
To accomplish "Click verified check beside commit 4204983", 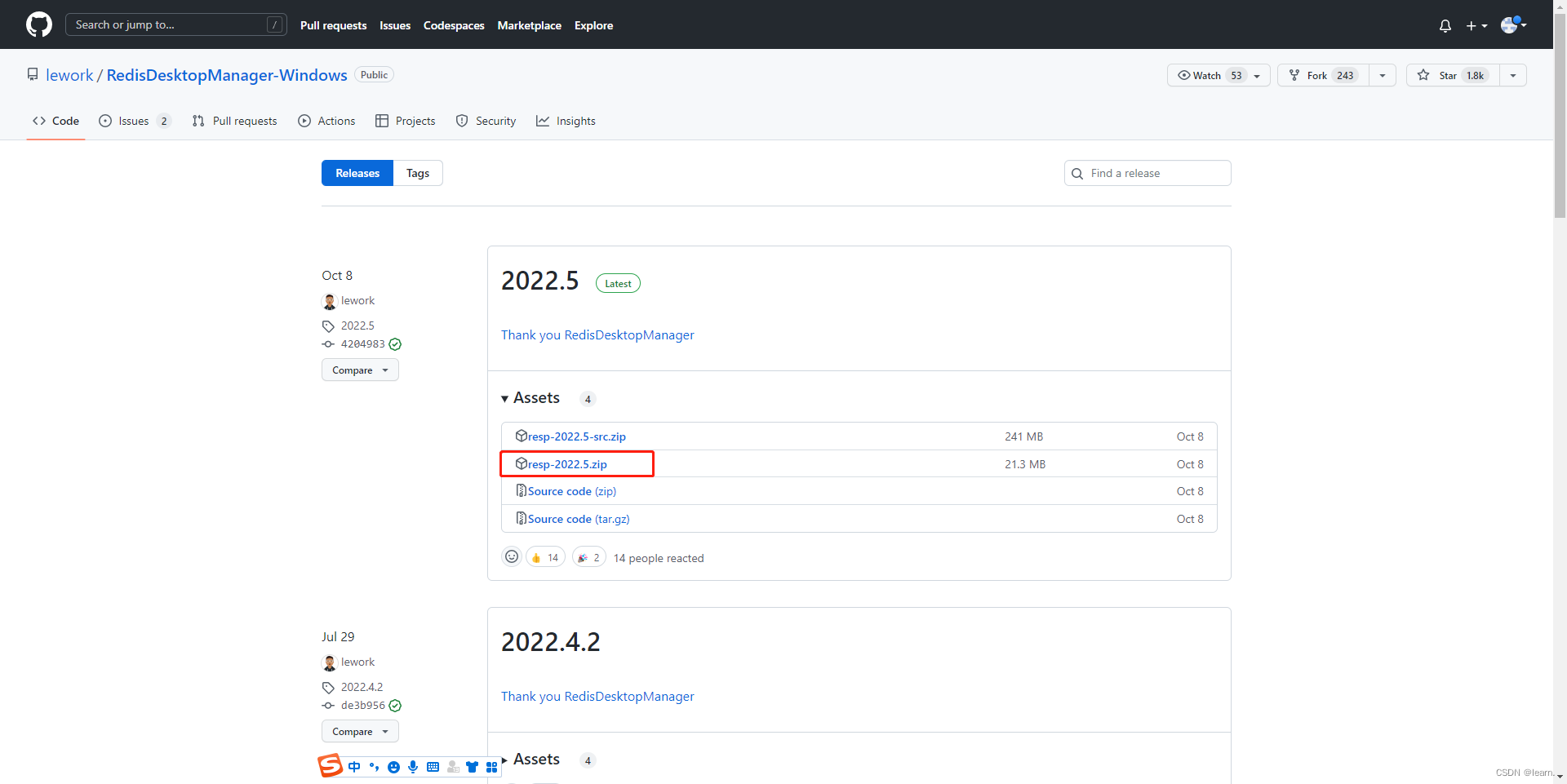I will [396, 344].
